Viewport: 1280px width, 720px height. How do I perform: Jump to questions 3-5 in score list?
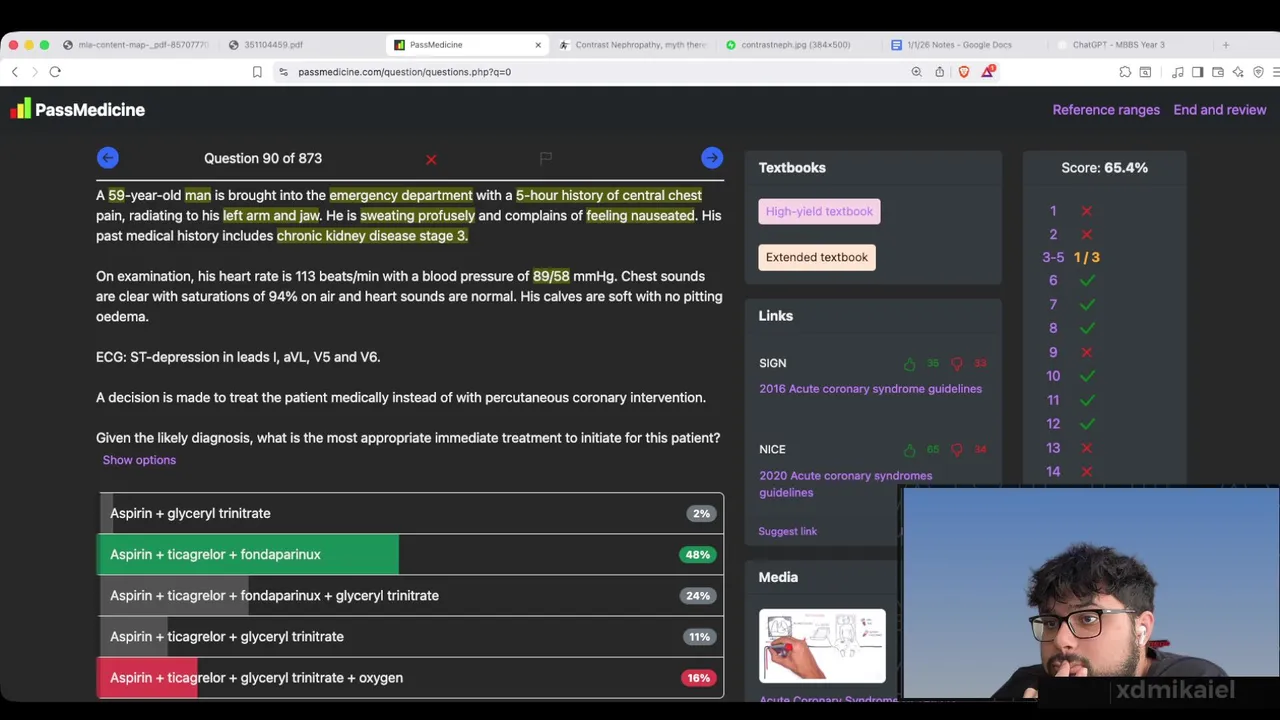tap(1053, 257)
